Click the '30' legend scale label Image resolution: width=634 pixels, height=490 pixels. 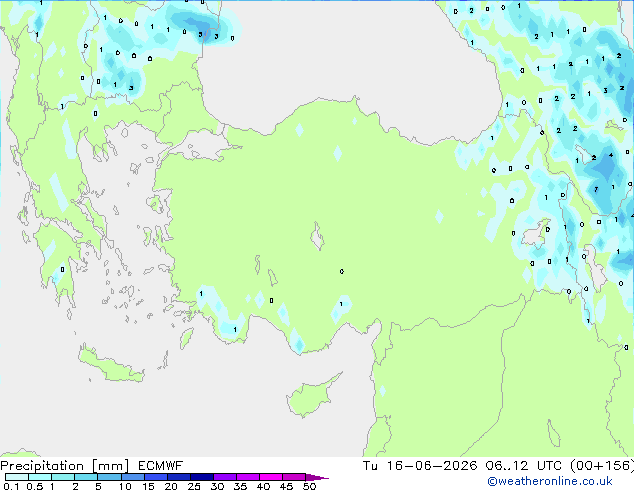(x=217, y=486)
